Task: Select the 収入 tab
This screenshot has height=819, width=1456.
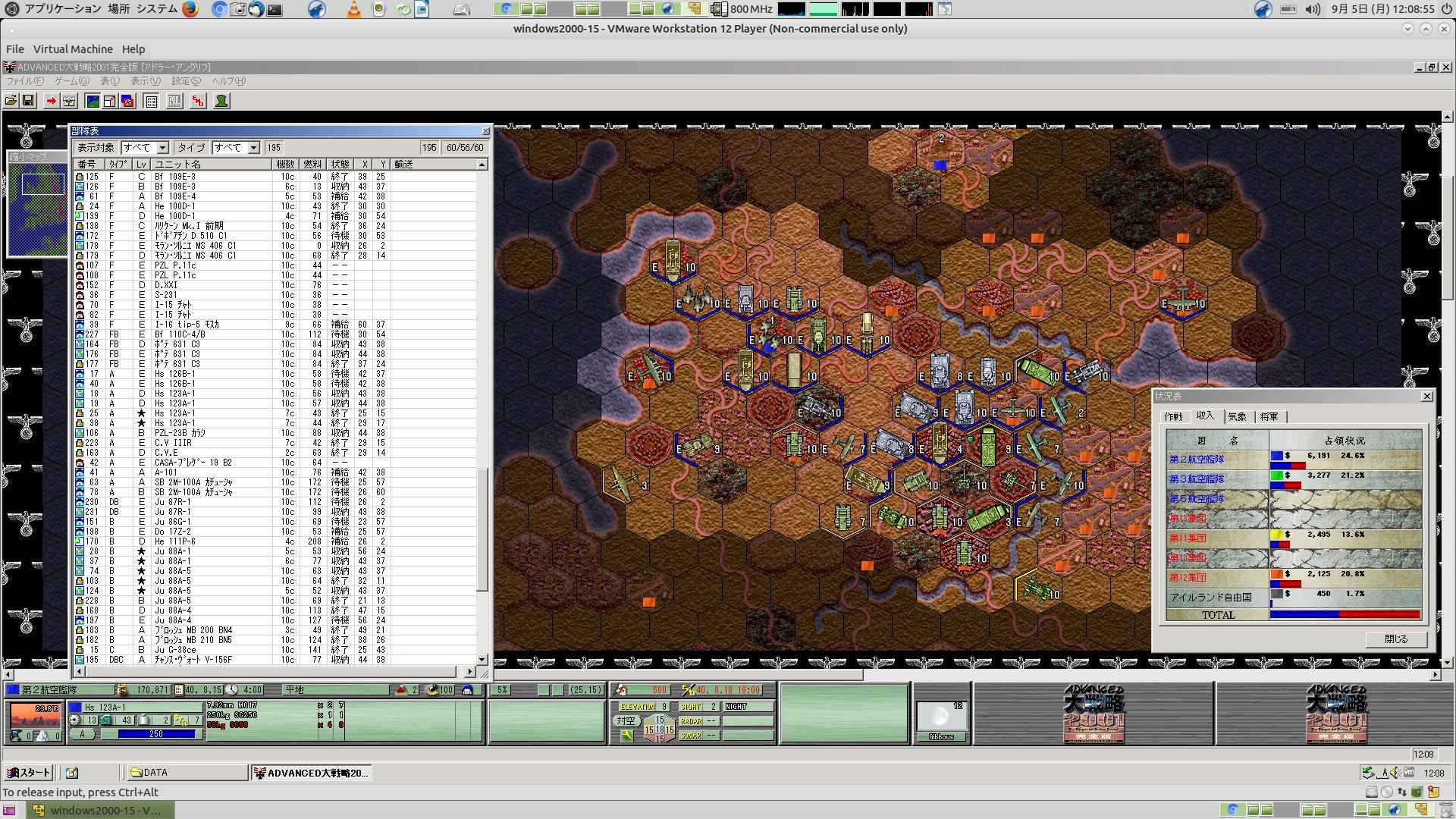Action: 1206,416
